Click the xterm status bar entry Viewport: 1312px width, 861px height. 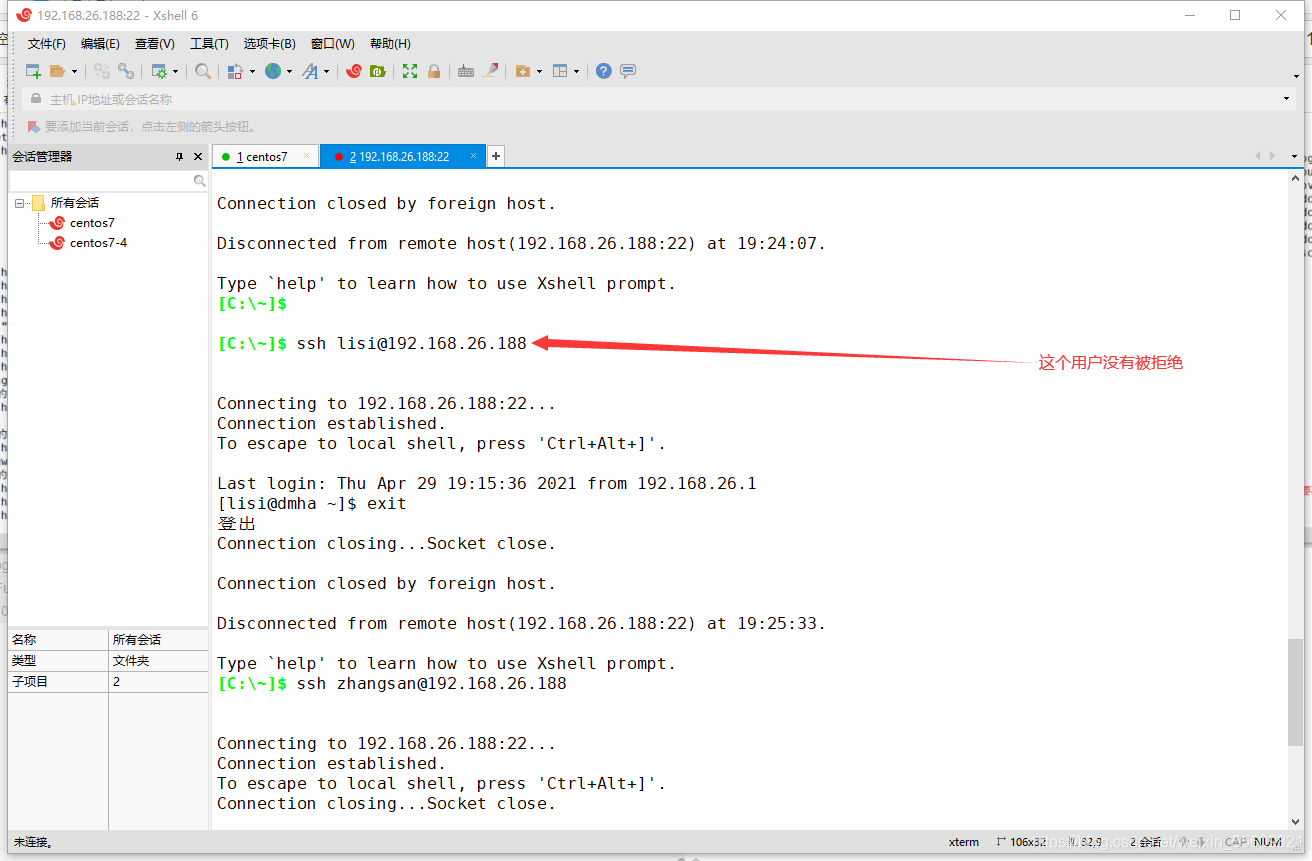pos(964,842)
